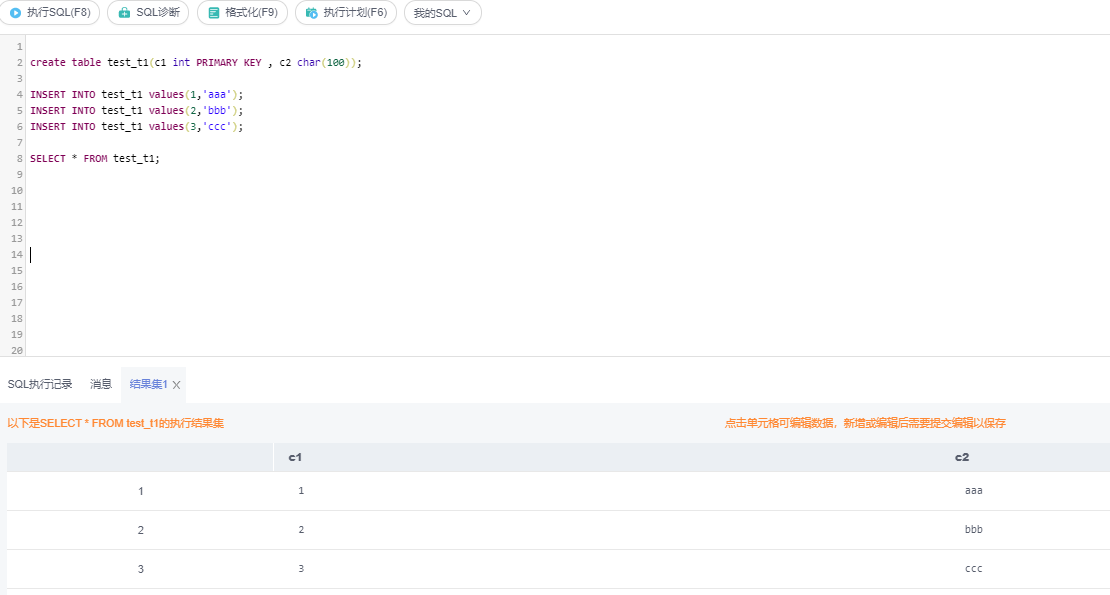Open the 消息 messages tab
1110x595 pixels.
tap(101, 384)
